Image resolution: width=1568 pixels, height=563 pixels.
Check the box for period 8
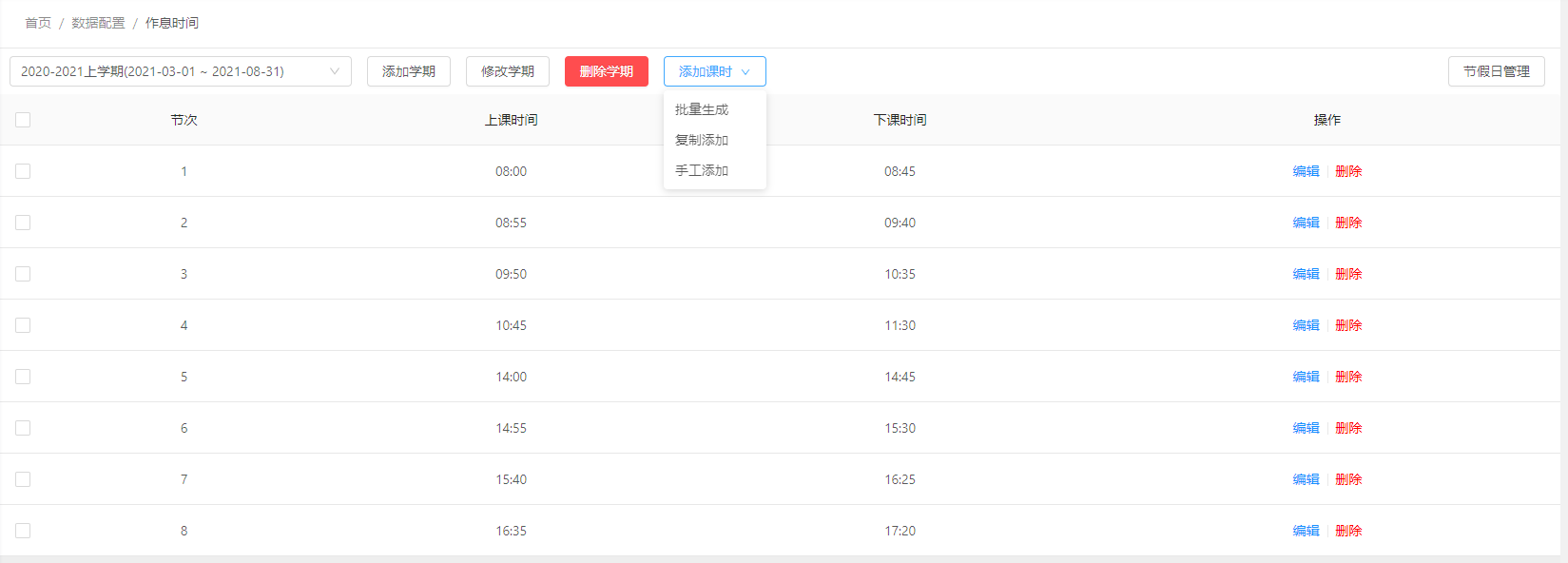[x=23, y=531]
